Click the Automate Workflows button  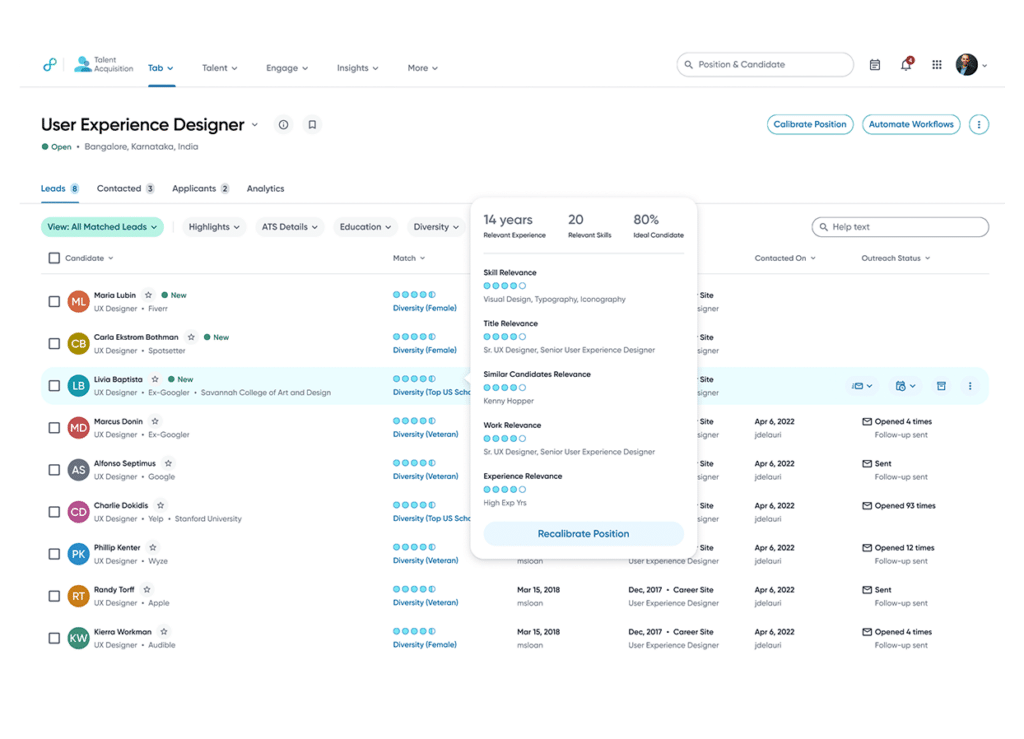(910, 124)
